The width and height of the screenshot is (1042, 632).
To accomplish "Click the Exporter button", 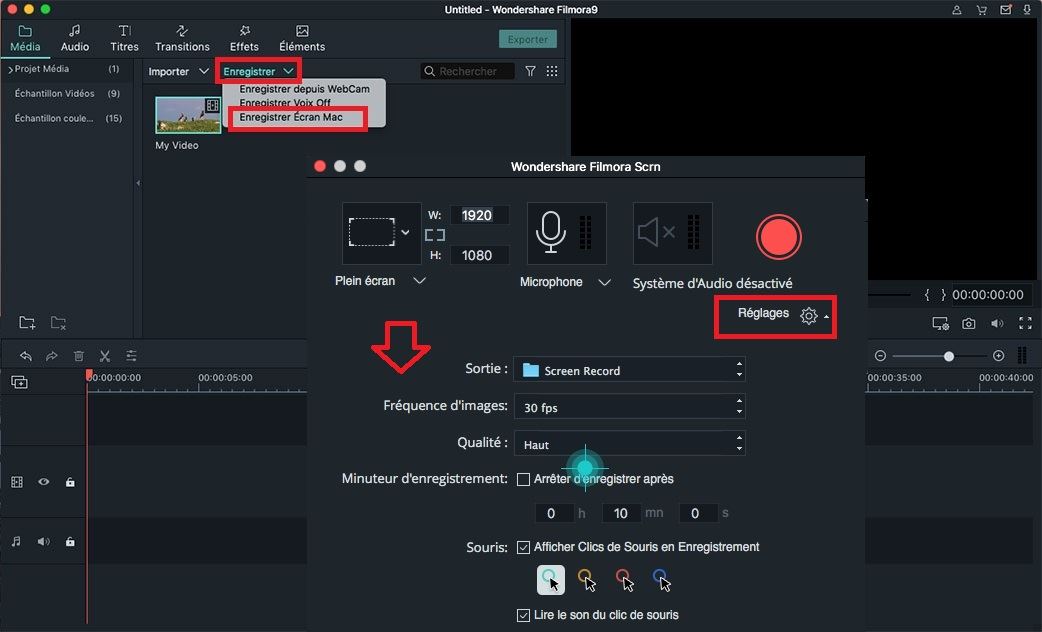I will pyautogui.click(x=528, y=39).
